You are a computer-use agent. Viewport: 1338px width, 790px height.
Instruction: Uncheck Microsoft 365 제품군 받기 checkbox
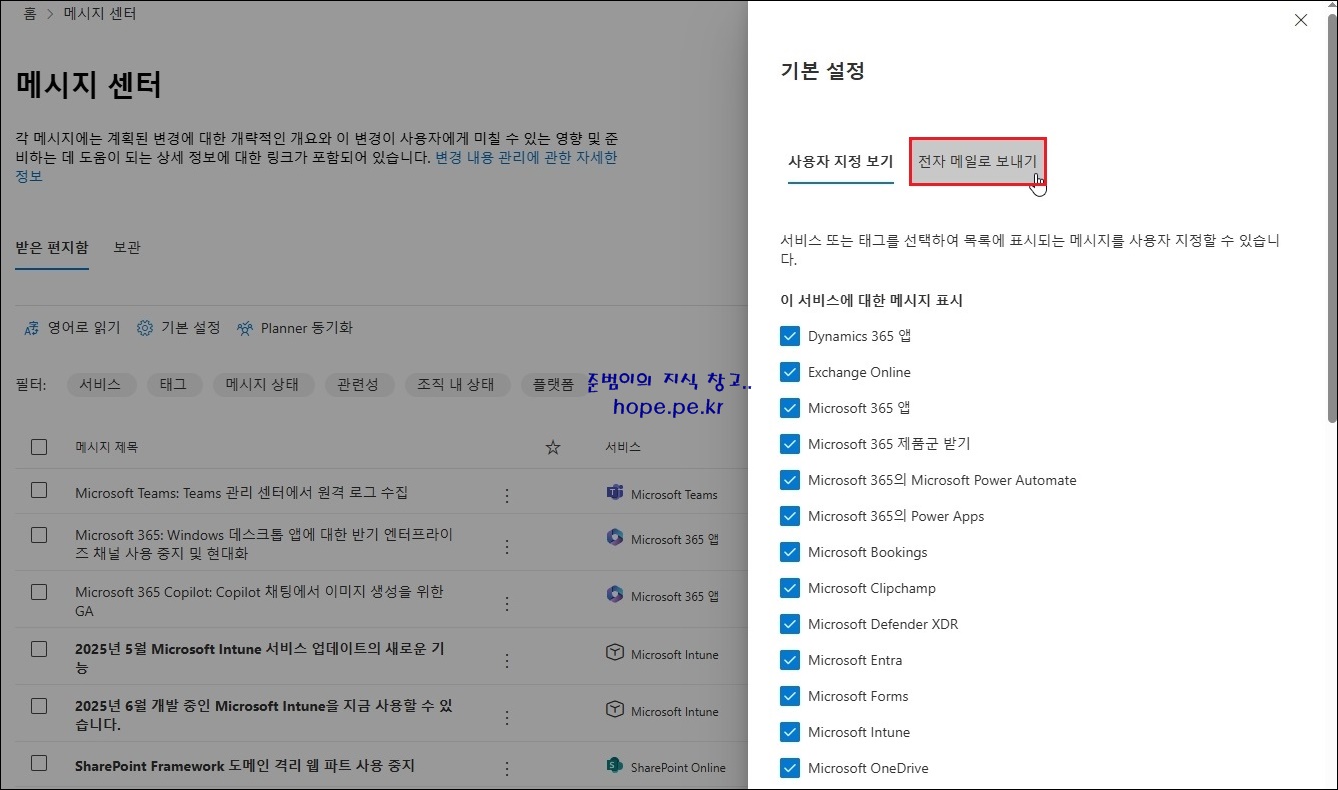pos(790,444)
